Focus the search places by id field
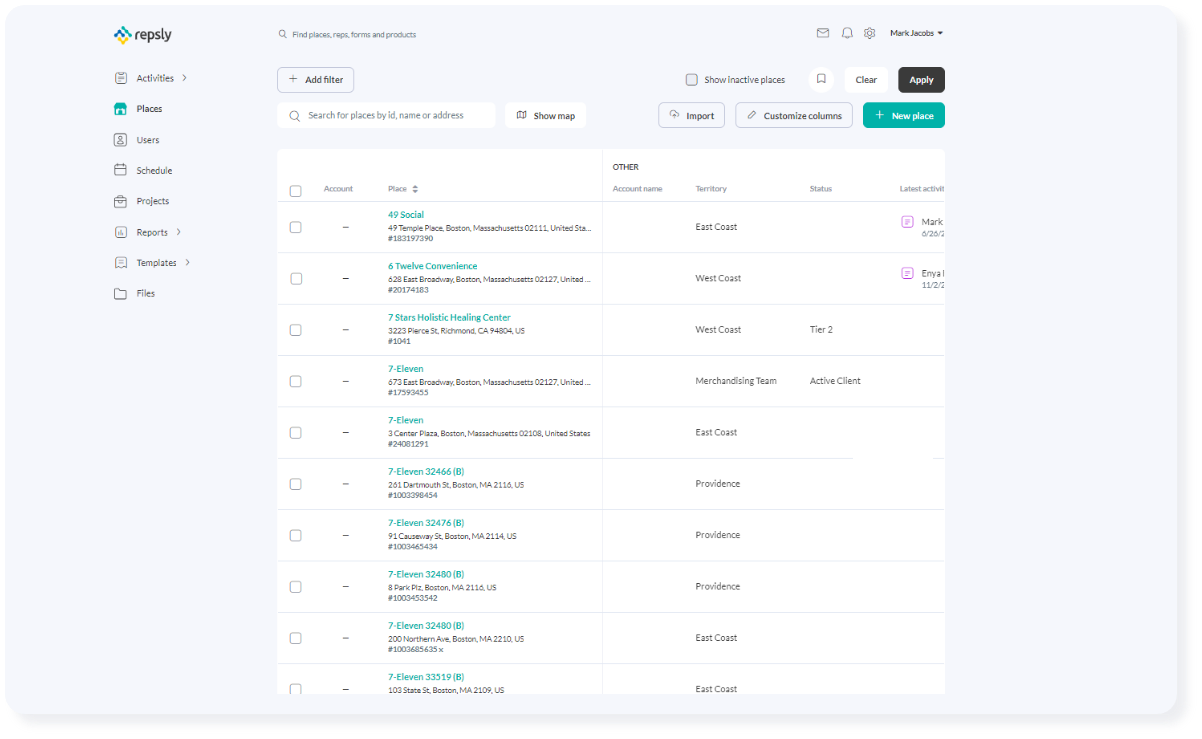 395,116
